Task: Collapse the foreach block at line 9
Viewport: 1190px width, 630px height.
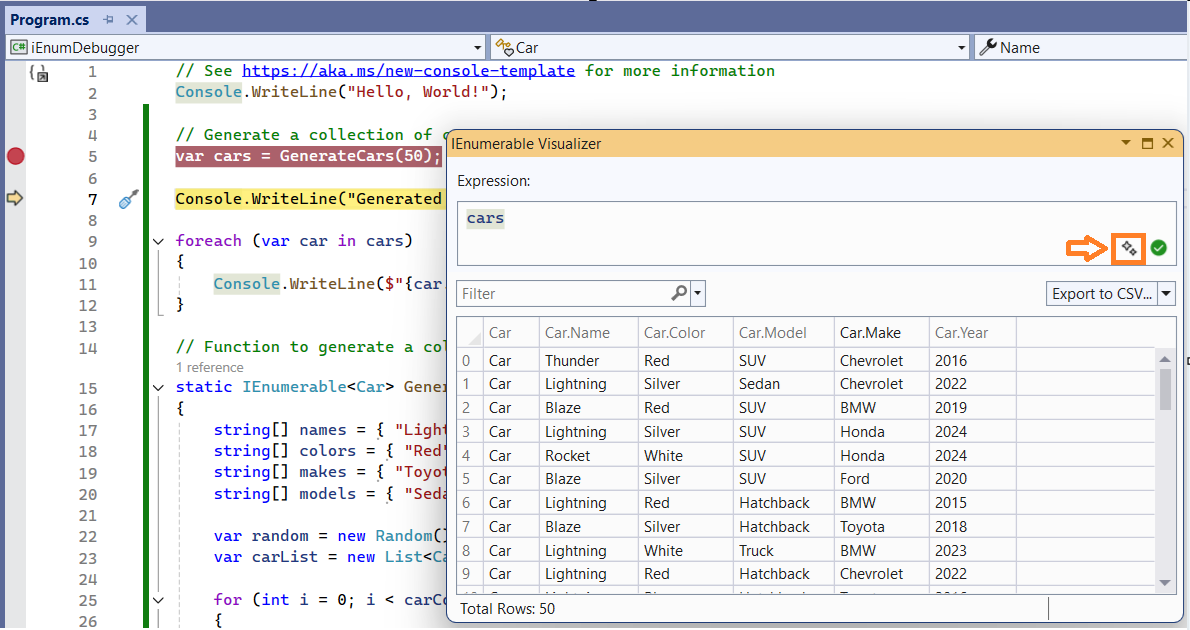Action: point(158,241)
